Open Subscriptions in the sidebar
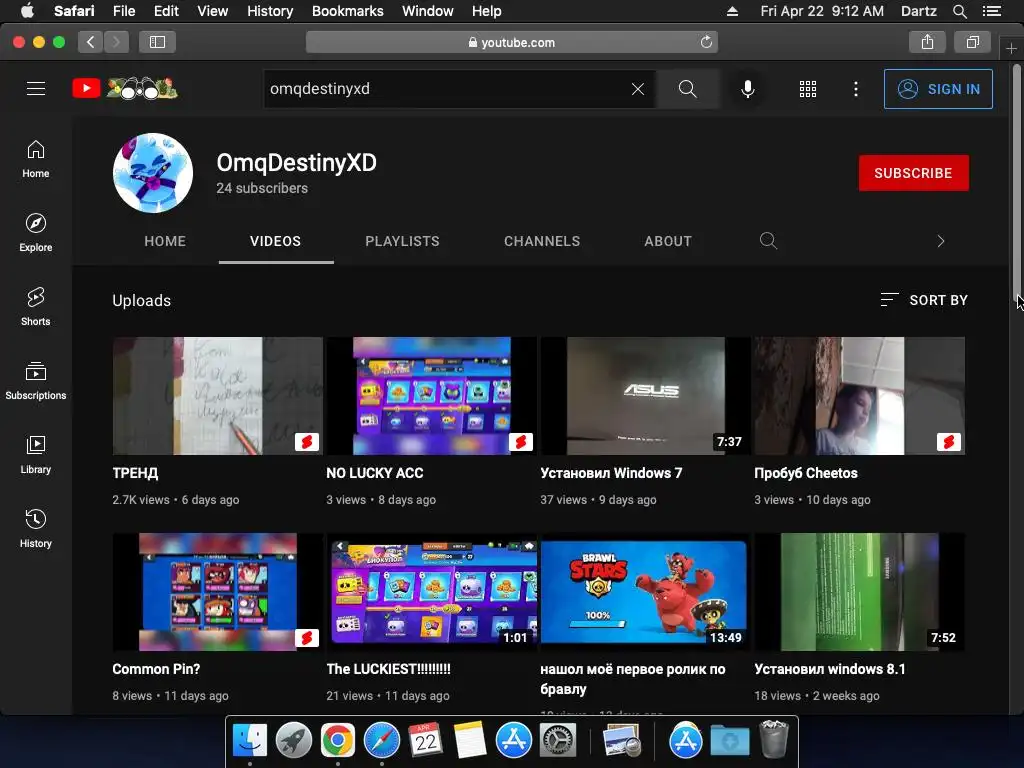The image size is (1024, 768). coord(36,381)
